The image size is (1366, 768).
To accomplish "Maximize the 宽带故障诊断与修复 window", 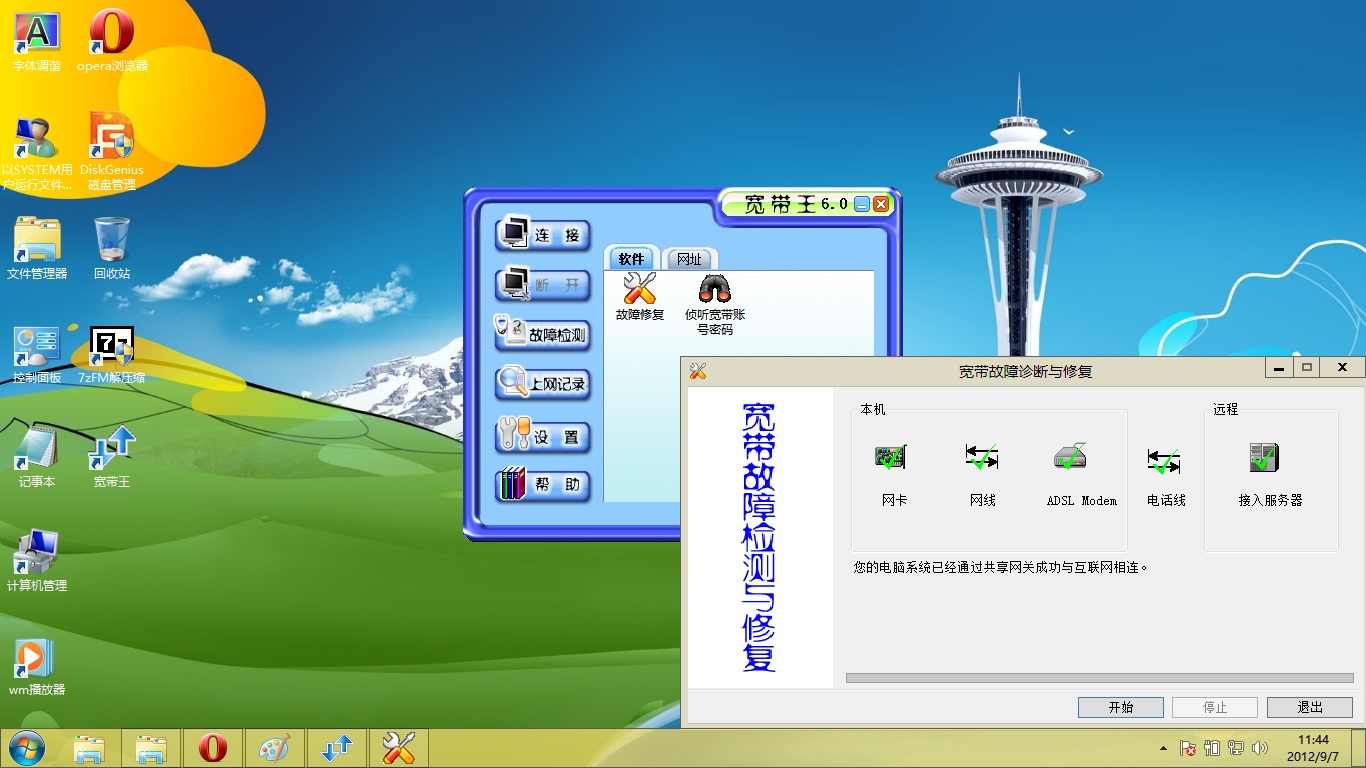I will [1306, 367].
